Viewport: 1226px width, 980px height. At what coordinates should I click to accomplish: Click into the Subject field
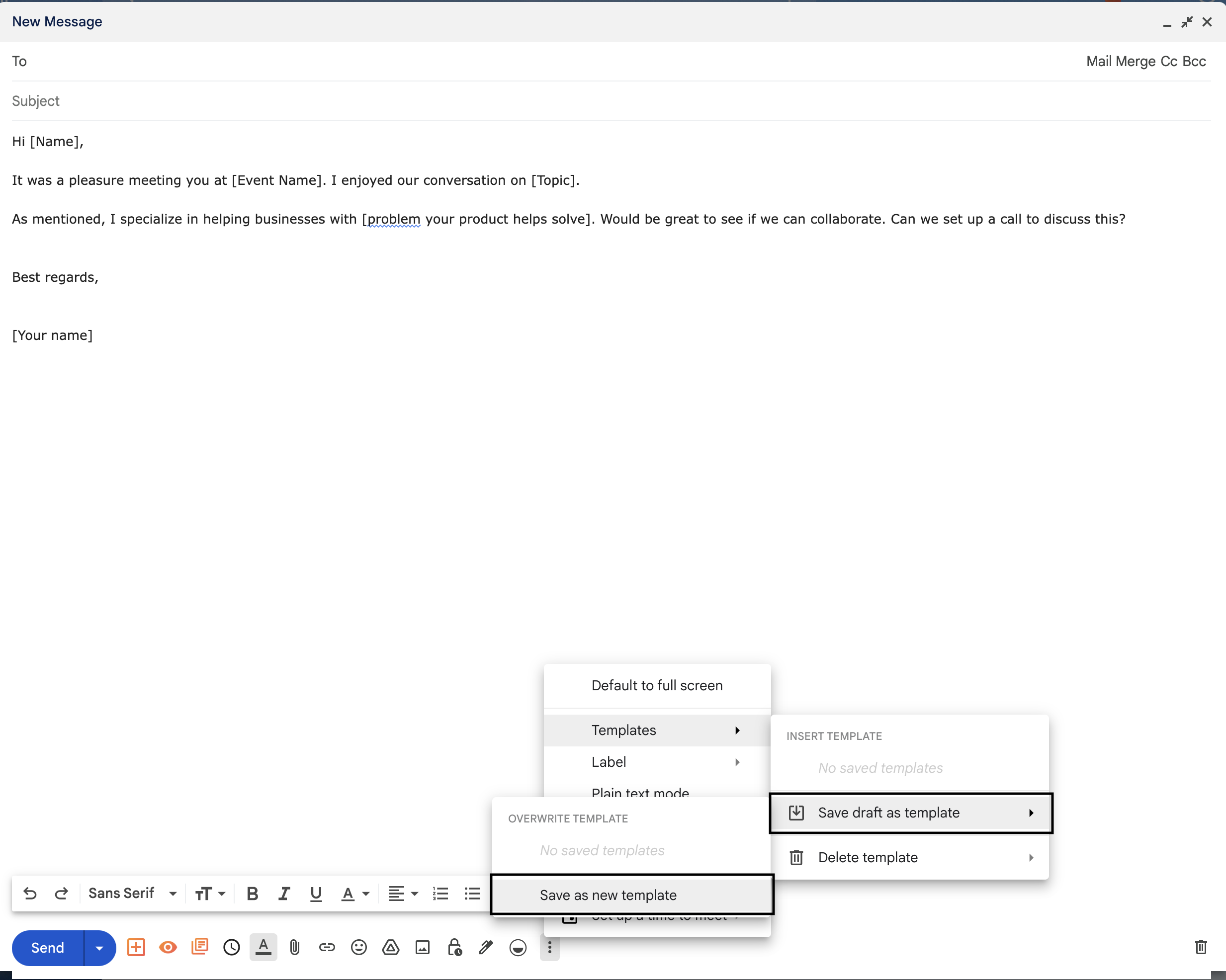click(x=569, y=101)
